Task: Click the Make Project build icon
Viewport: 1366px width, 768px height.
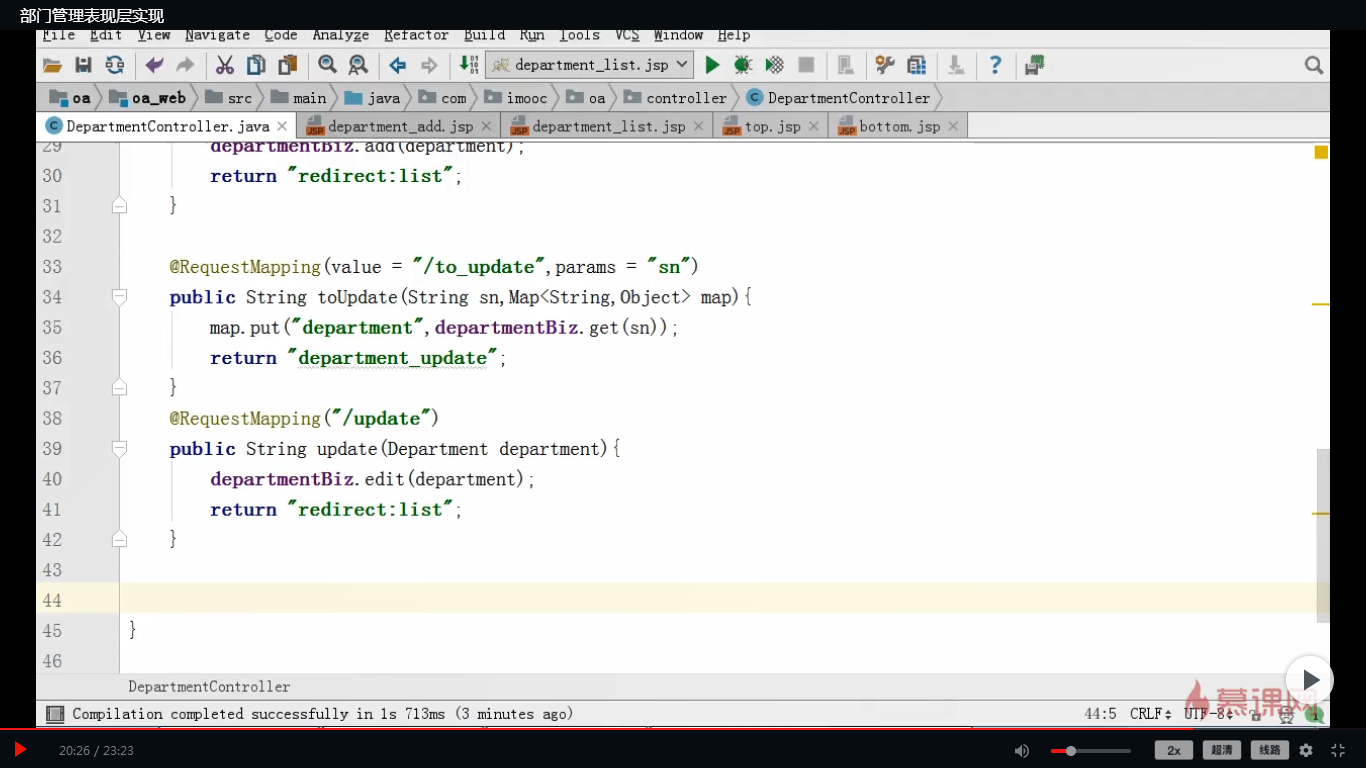Action: click(468, 65)
